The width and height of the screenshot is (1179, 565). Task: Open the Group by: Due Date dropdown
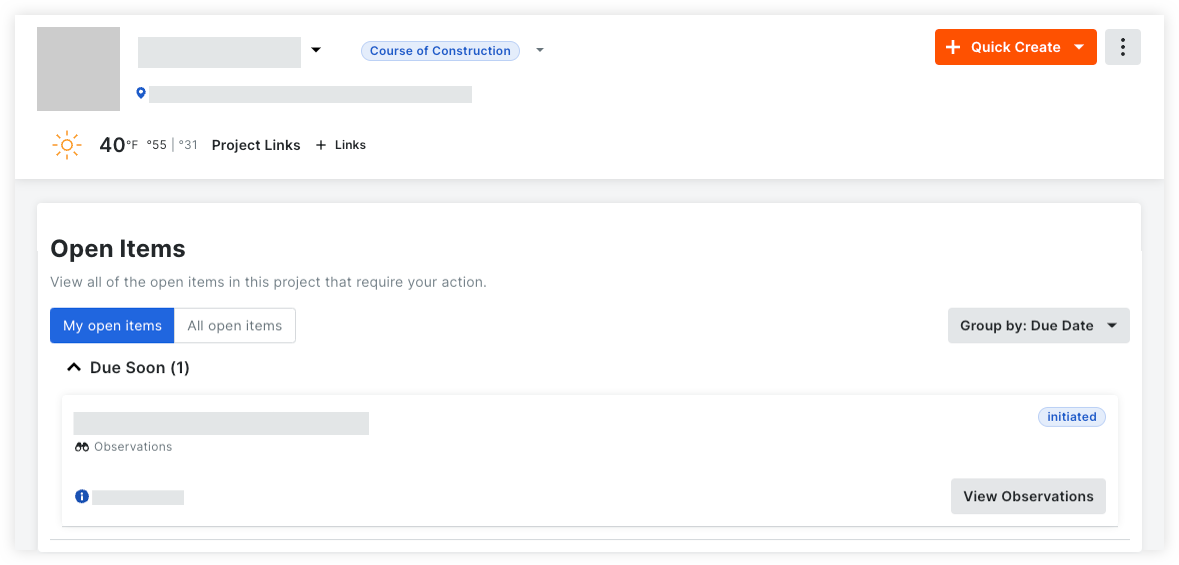point(1038,326)
